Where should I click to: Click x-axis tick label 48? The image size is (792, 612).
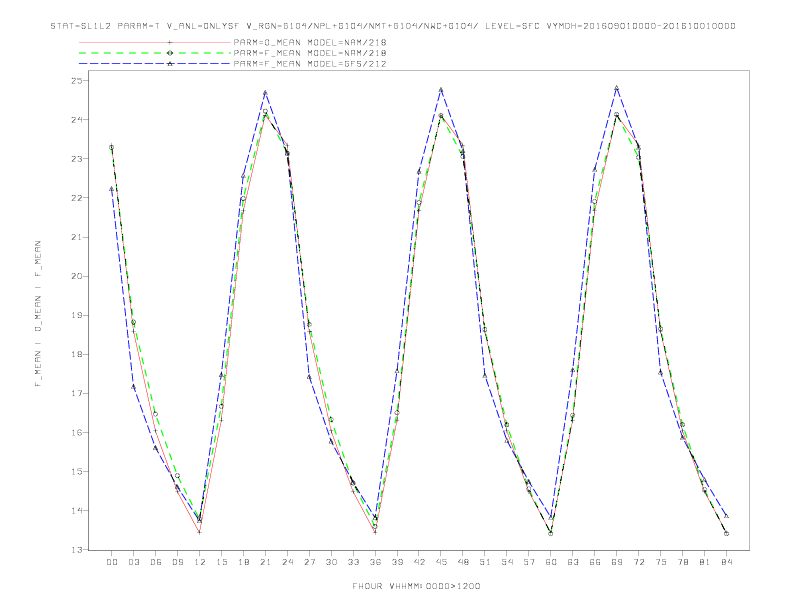pyautogui.click(x=463, y=562)
